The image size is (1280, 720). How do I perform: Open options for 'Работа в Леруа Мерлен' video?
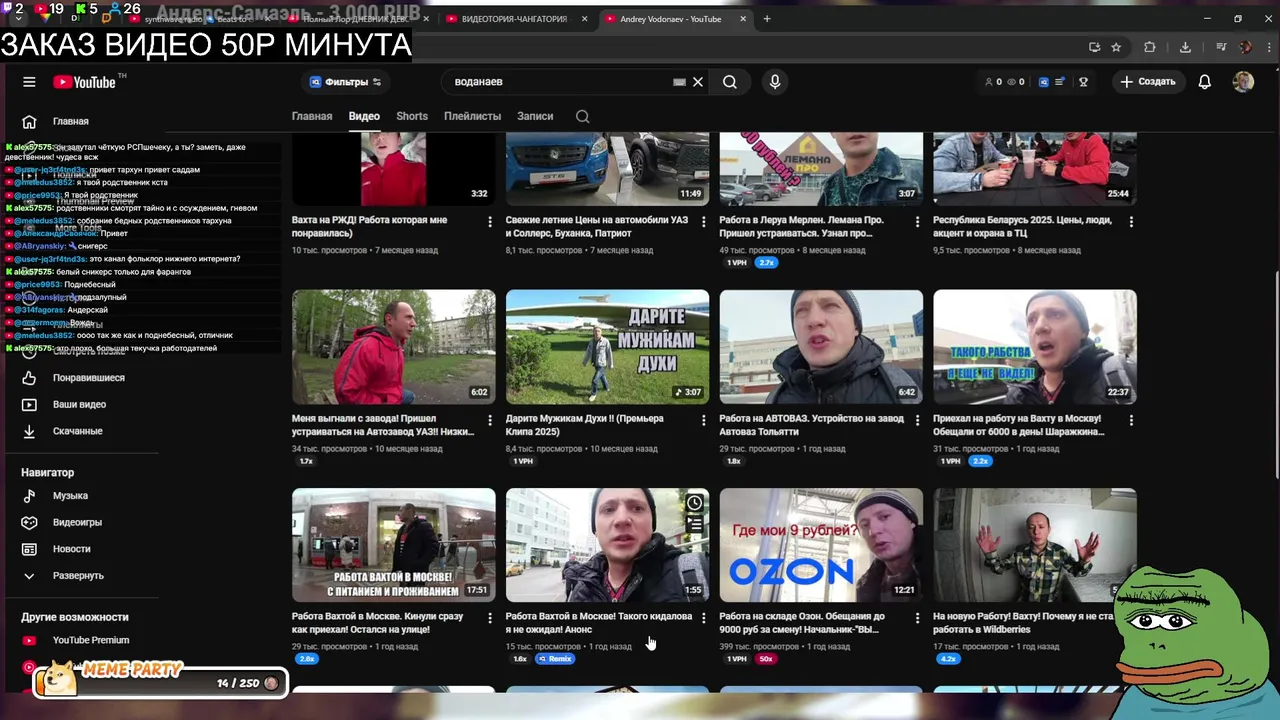click(x=917, y=222)
